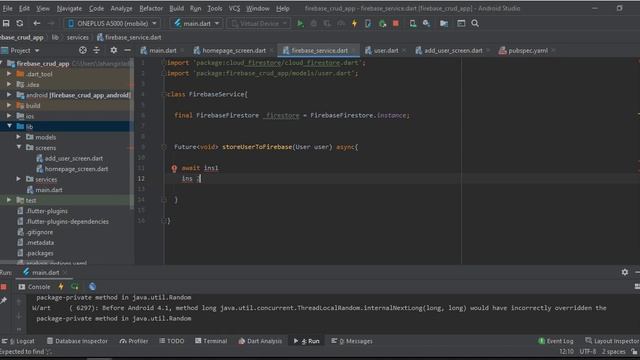Open the Virtual Device dropdown
640x360 pixels.
[x=259, y=24]
